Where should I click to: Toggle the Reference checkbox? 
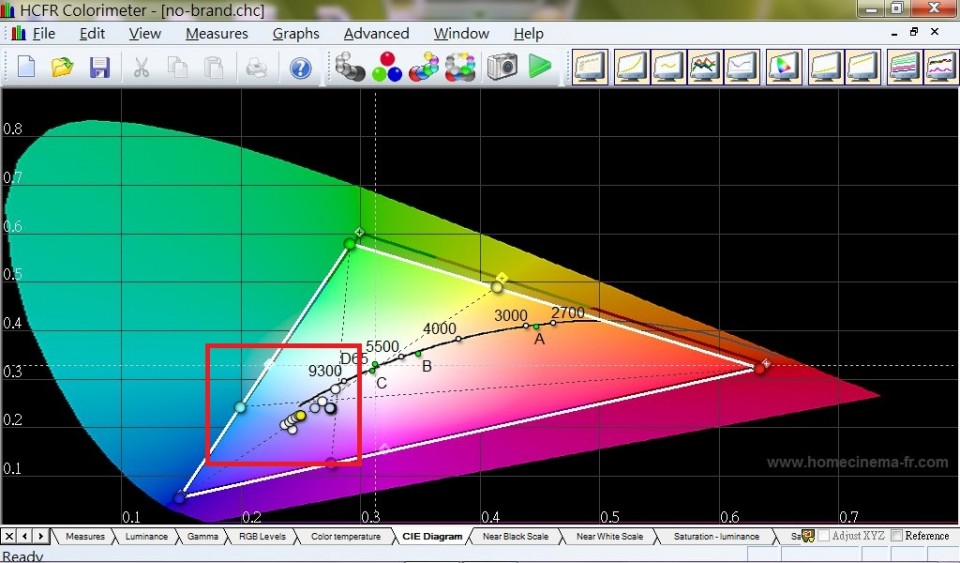click(897, 536)
